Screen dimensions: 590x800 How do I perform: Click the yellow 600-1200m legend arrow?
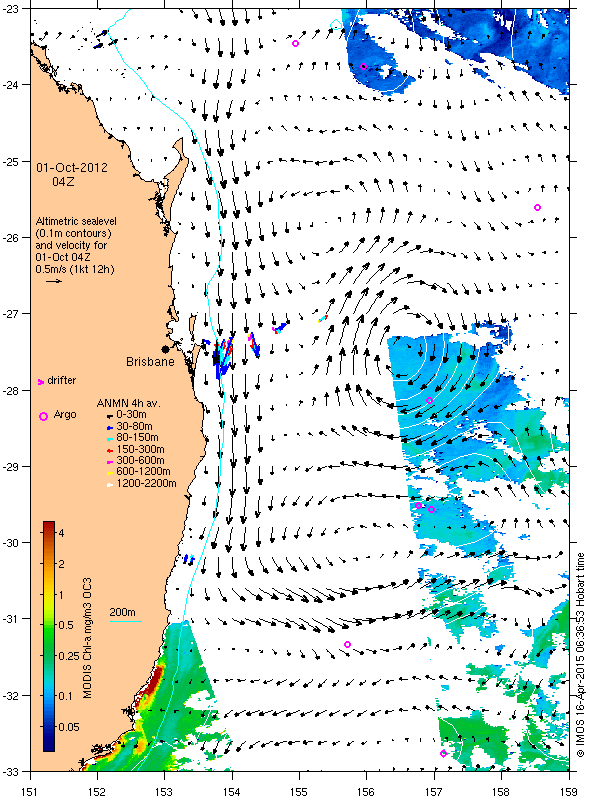click(x=109, y=473)
